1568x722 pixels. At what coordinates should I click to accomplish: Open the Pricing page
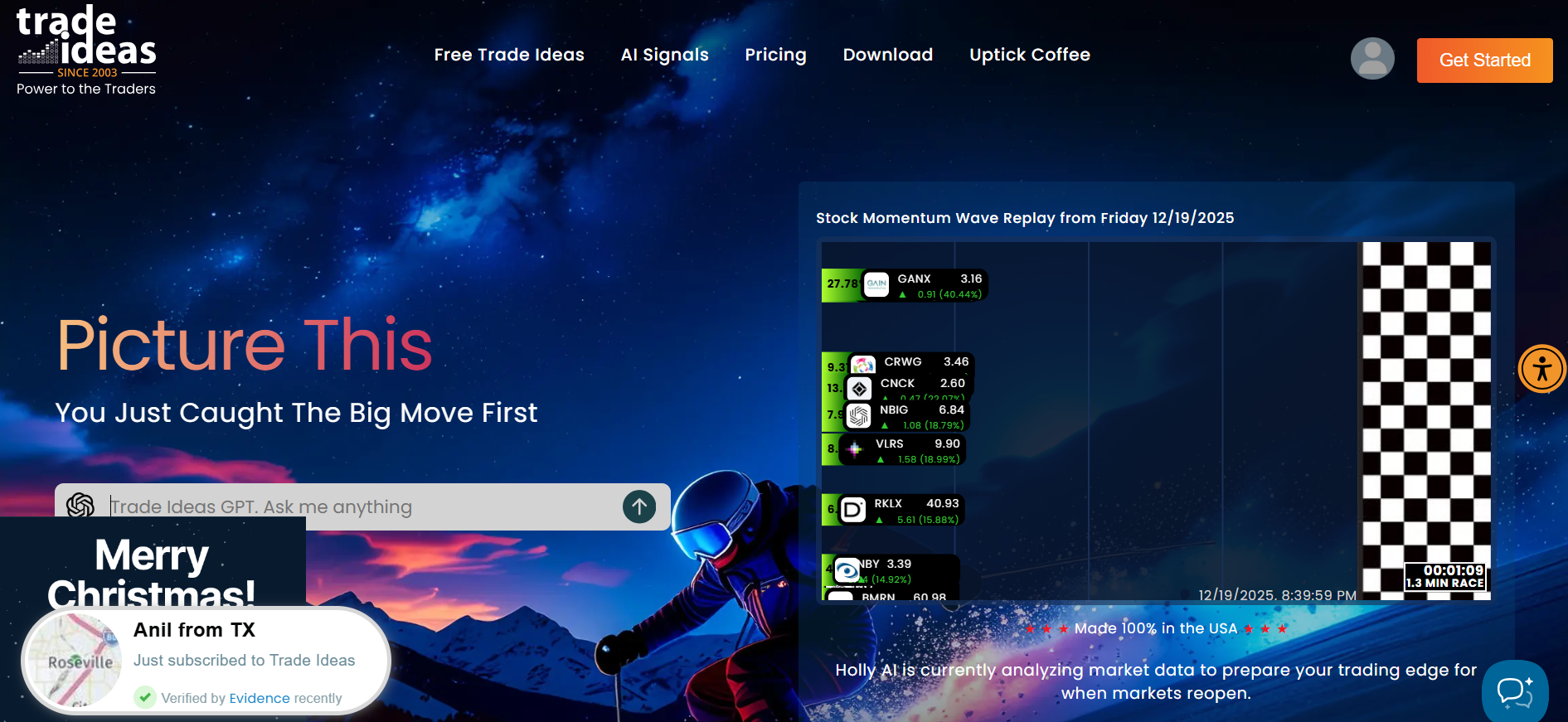[x=775, y=55]
